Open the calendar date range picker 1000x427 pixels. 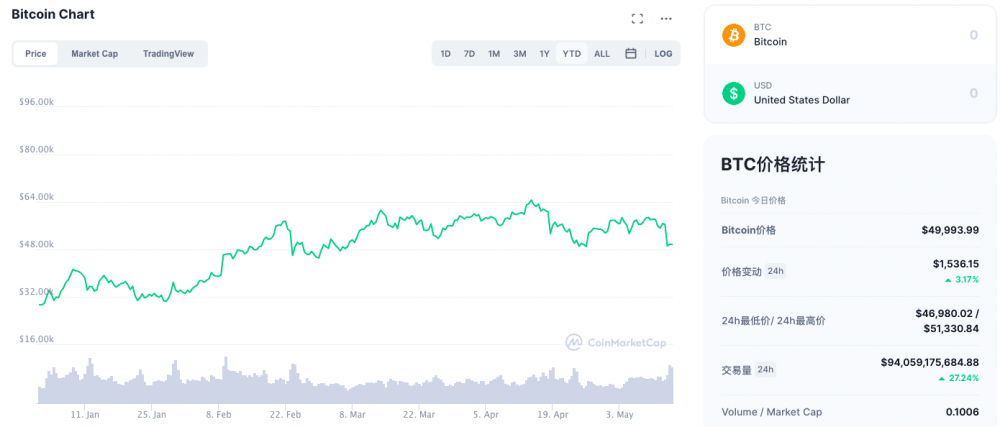[x=631, y=54]
